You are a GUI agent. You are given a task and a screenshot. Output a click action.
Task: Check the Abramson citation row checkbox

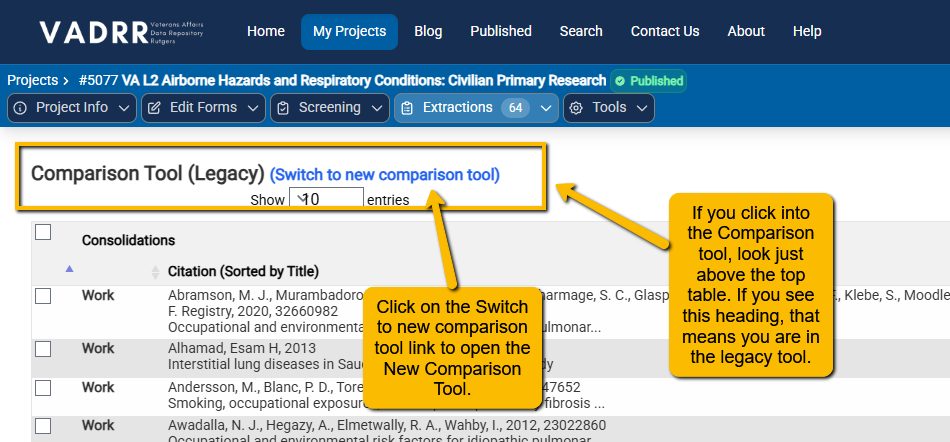click(x=43, y=296)
